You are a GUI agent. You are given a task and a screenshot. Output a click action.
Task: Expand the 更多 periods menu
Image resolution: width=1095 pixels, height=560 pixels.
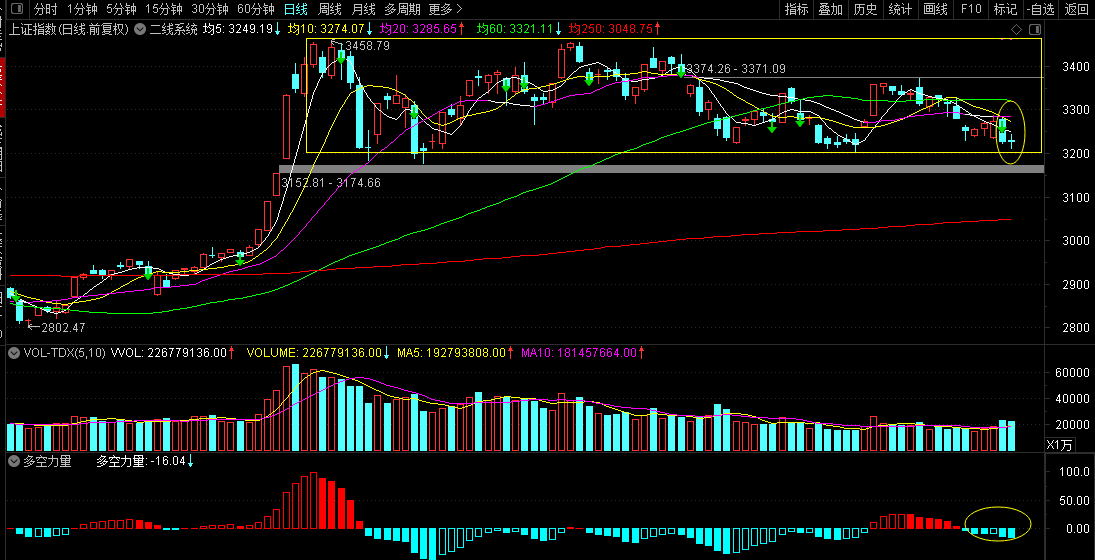pyautogui.click(x=446, y=9)
